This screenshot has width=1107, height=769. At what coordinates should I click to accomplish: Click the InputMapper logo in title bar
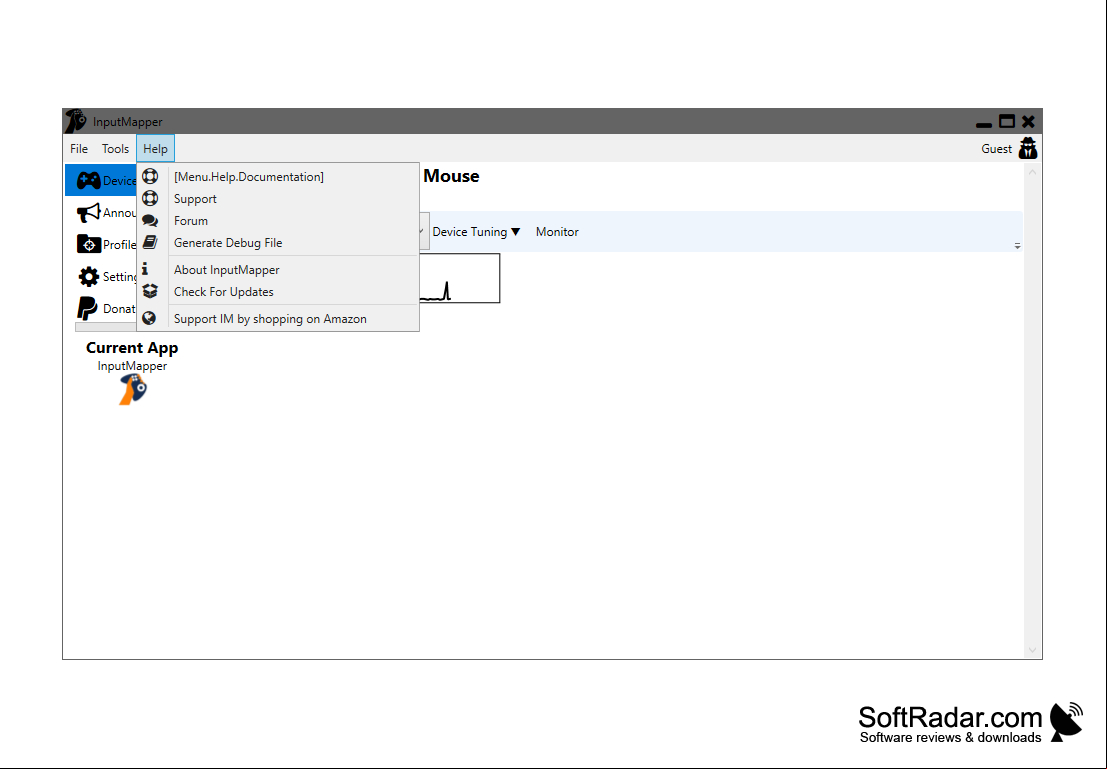point(76,121)
